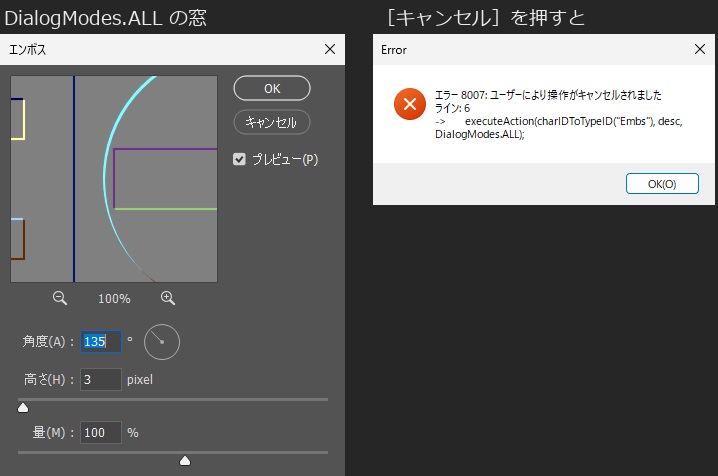
Task: Click the executeAction code line text
Action: tap(559, 128)
